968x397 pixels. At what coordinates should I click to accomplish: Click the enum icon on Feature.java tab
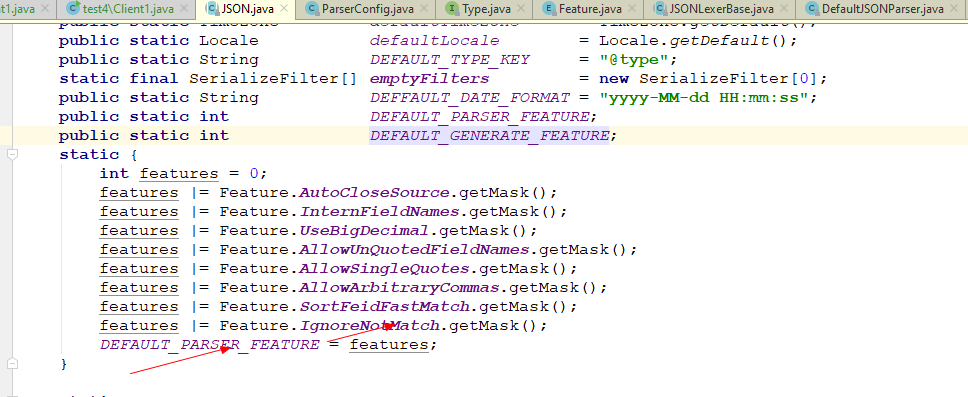pos(549,9)
